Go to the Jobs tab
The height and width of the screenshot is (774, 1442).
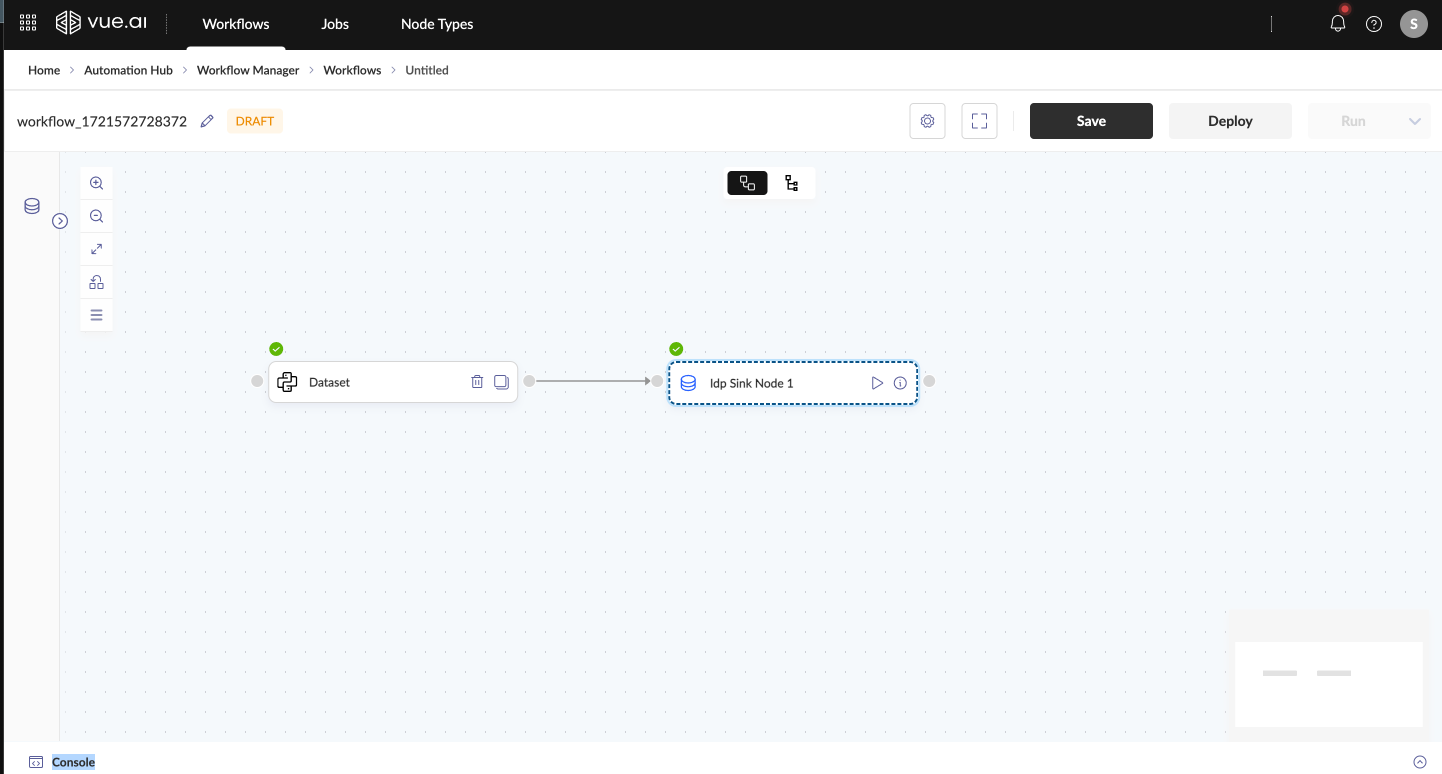click(335, 24)
